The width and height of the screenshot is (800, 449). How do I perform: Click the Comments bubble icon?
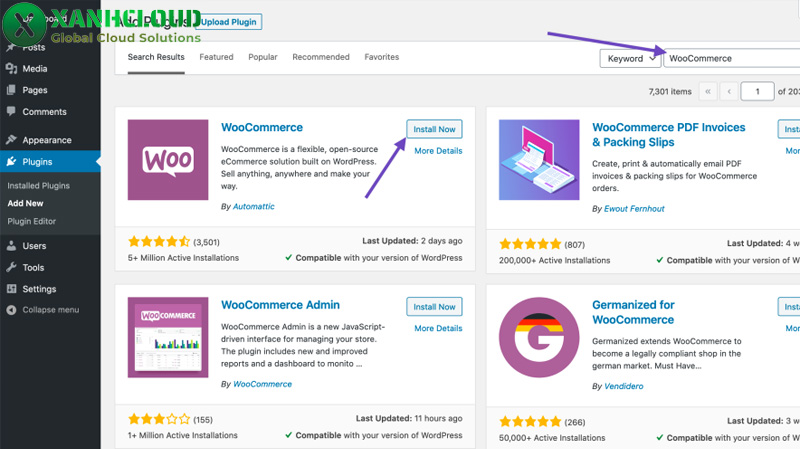[11, 112]
